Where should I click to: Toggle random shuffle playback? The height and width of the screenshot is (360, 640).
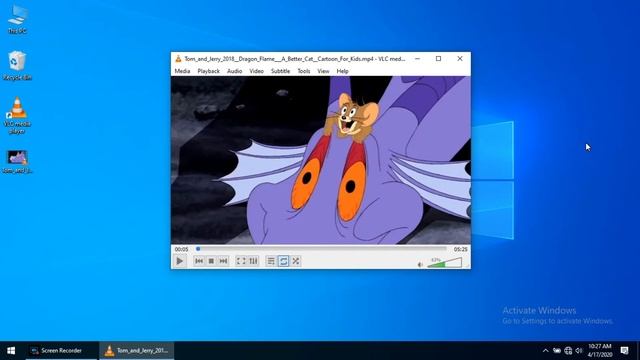(x=296, y=261)
